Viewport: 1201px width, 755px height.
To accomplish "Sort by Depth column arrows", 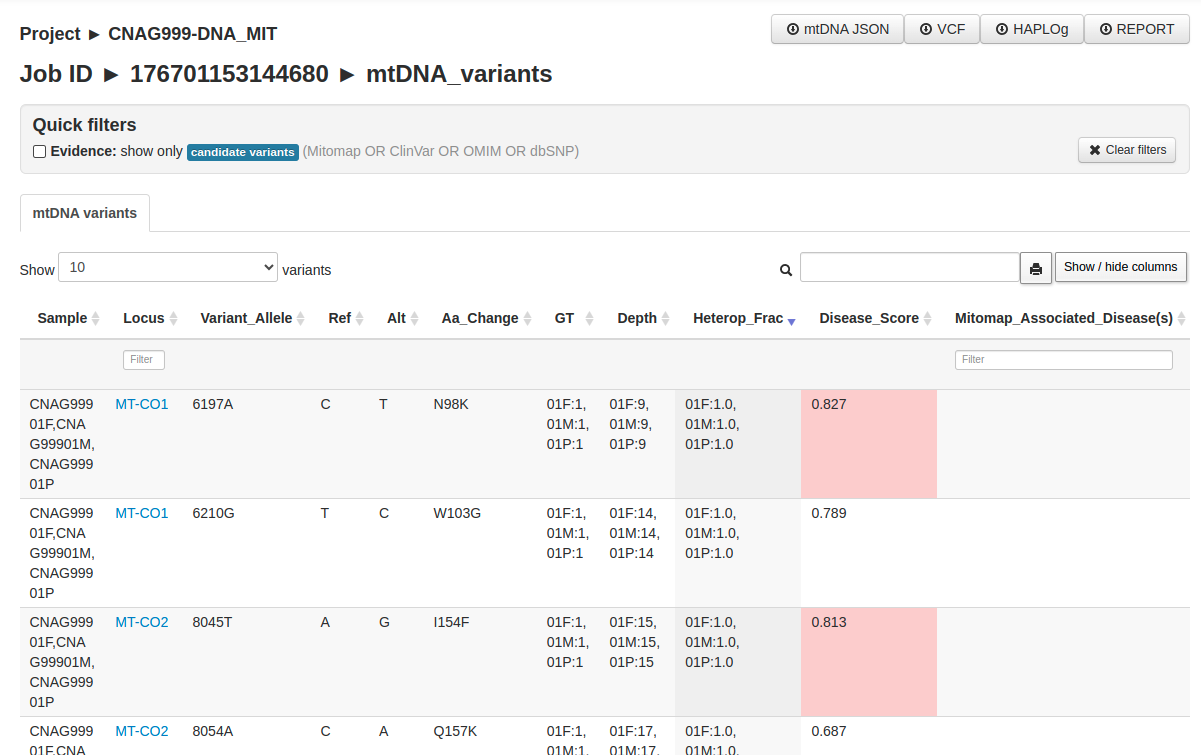I will coord(665,319).
